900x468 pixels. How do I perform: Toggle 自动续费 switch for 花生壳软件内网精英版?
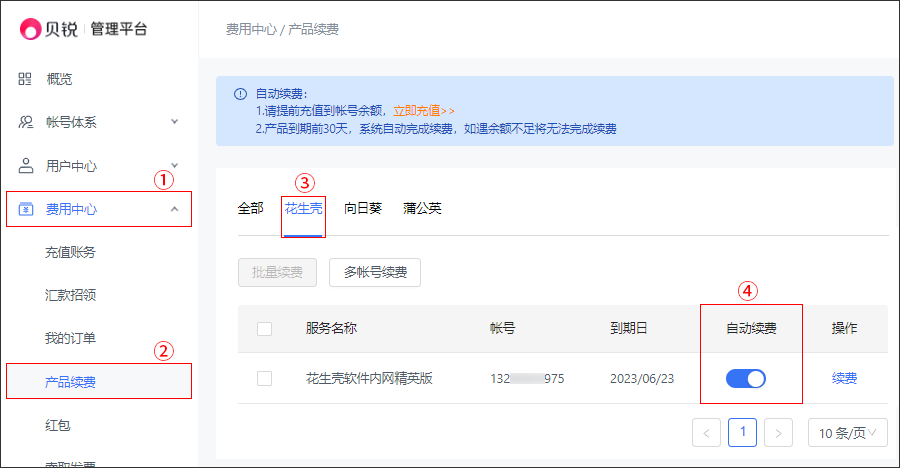746,378
